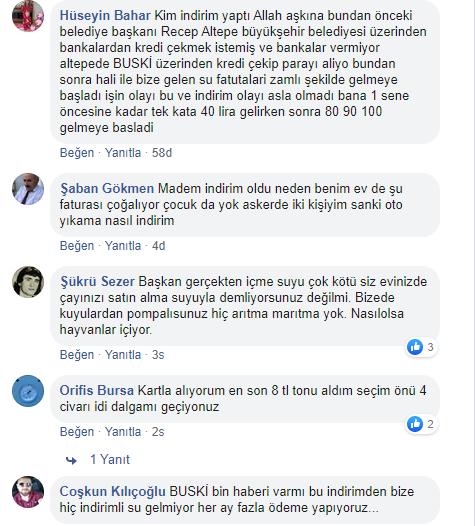Open Coşkun Kılıçoğlu's profile avatar
The image size is (475, 526).
click(x=28, y=492)
